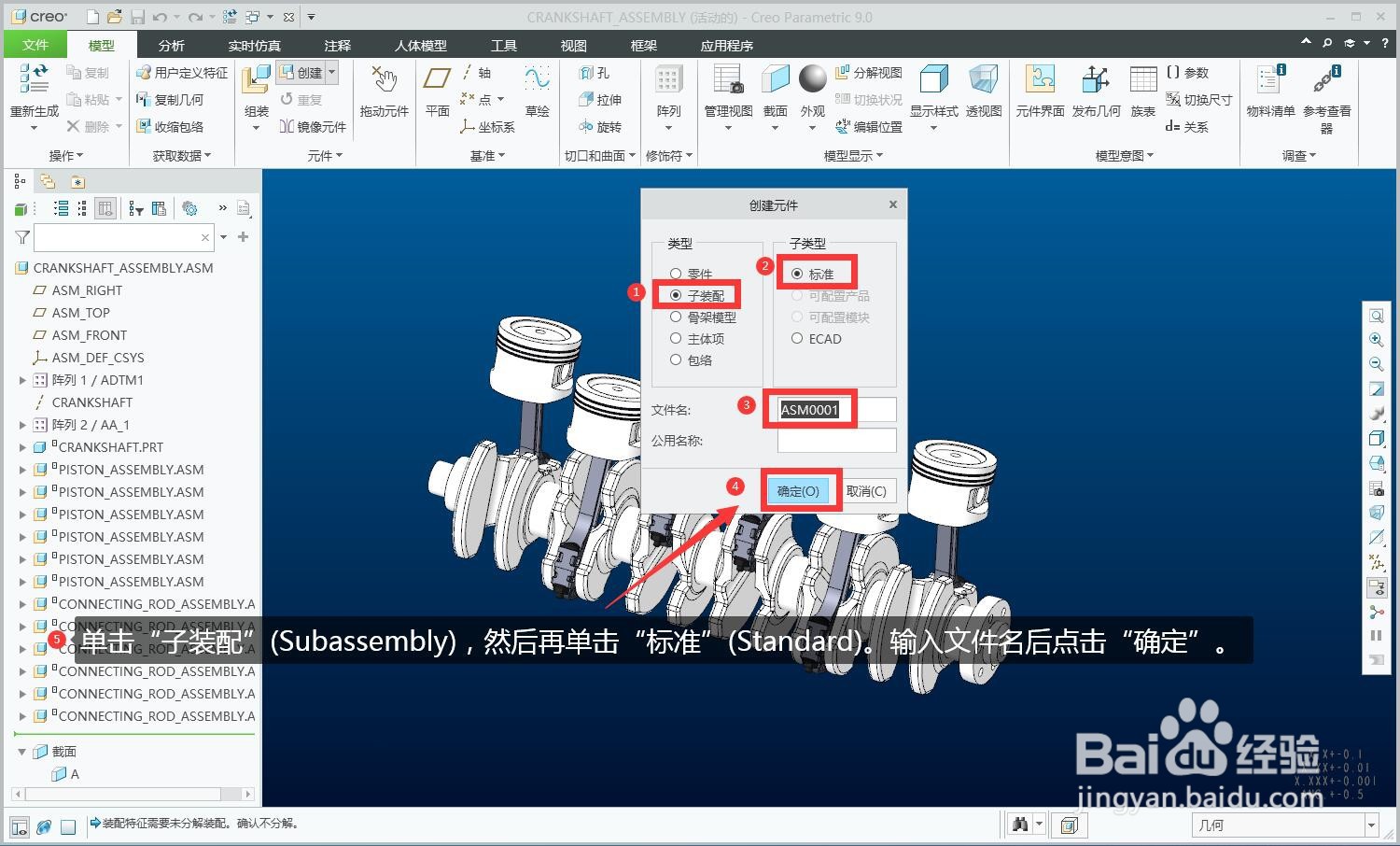Image resolution: width=1400 pixels, height=846 pixels.
Task: Click the 确定(O) button
Action: 798,491
